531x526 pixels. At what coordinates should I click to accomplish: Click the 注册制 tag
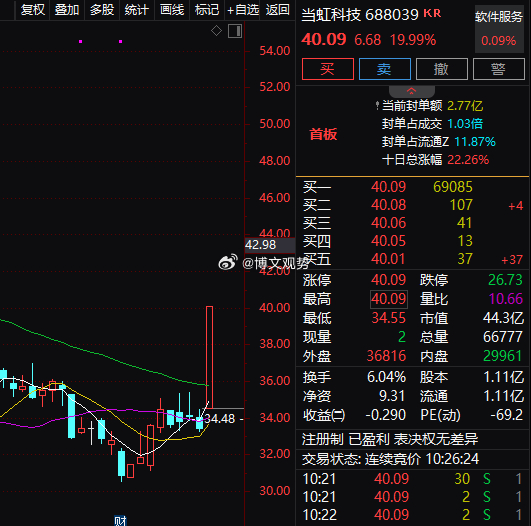click(x=322, y=439)
